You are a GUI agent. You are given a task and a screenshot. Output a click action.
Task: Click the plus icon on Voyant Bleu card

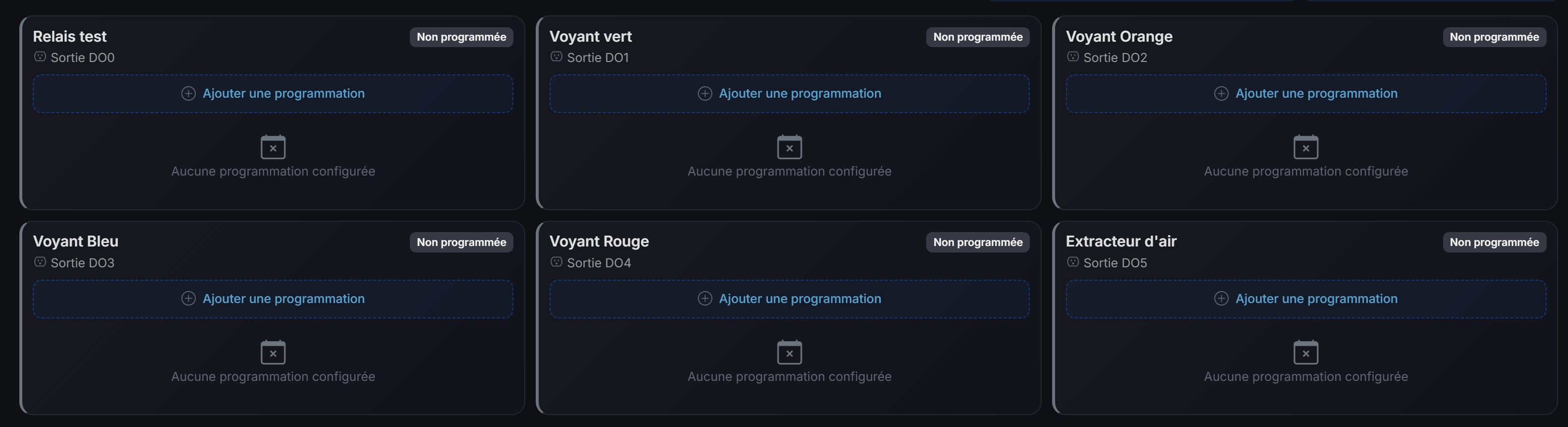[188, 299]
